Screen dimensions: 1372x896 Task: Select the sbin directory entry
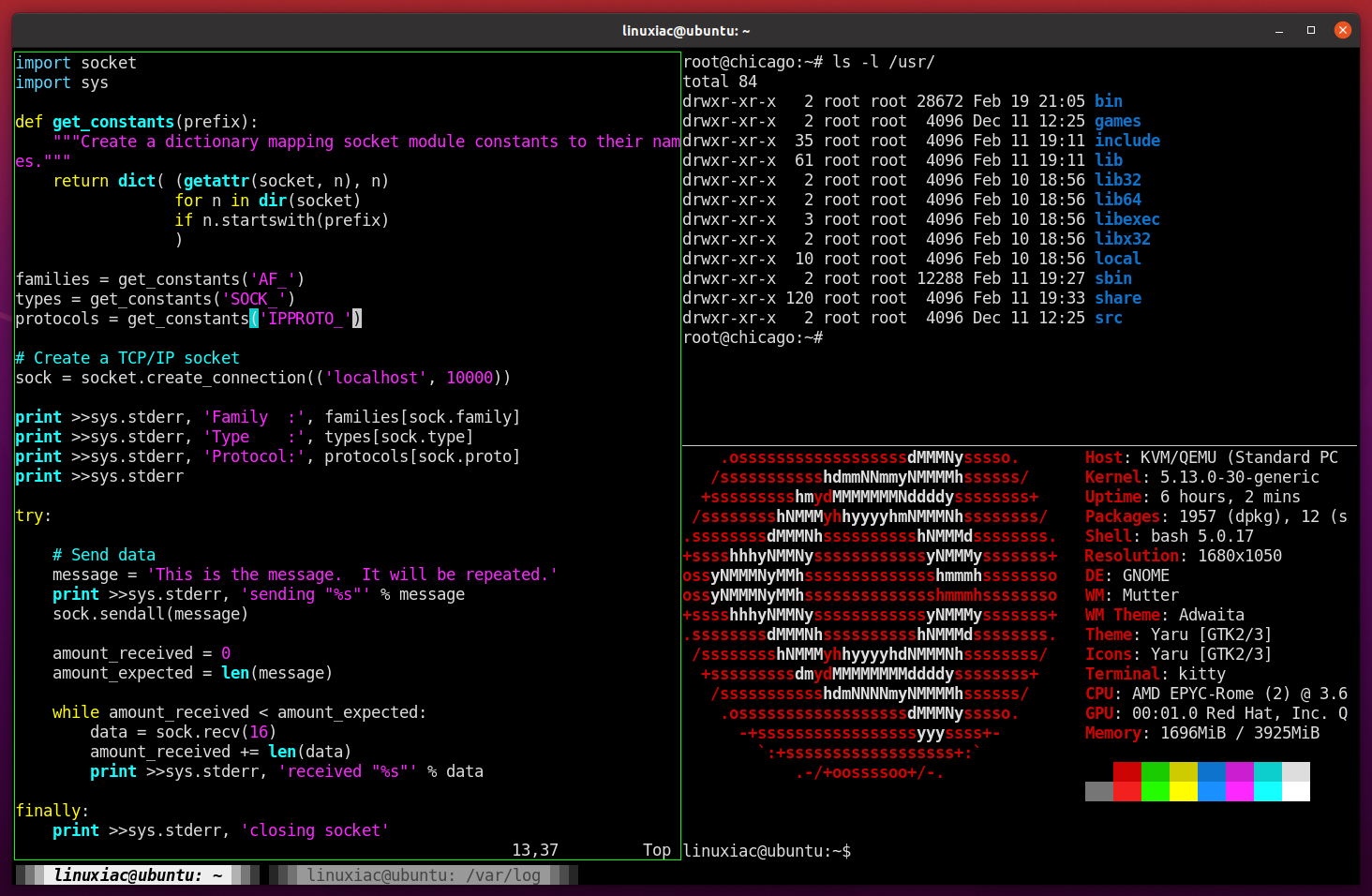[x=1113, y=277]
